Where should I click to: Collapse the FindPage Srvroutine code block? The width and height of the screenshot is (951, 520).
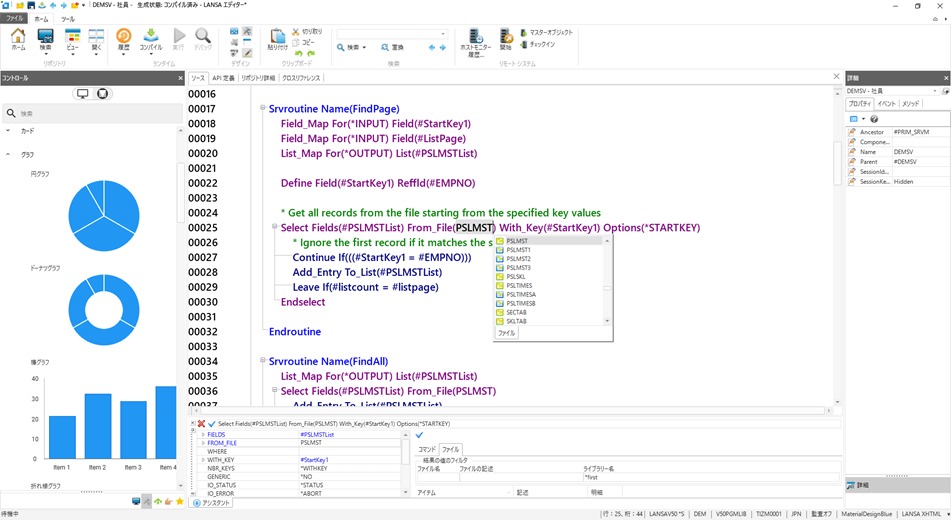[263, 108]
